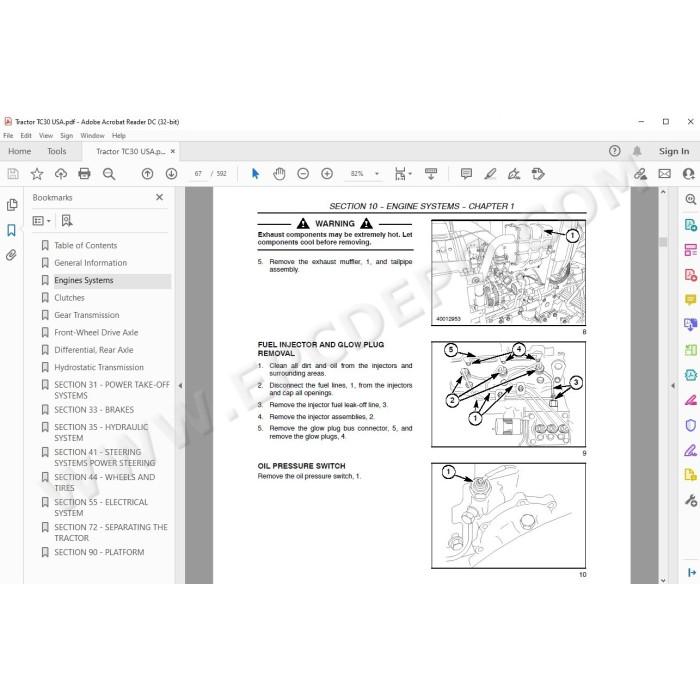Open More Tools wrench icon

[x=691, y=500]
